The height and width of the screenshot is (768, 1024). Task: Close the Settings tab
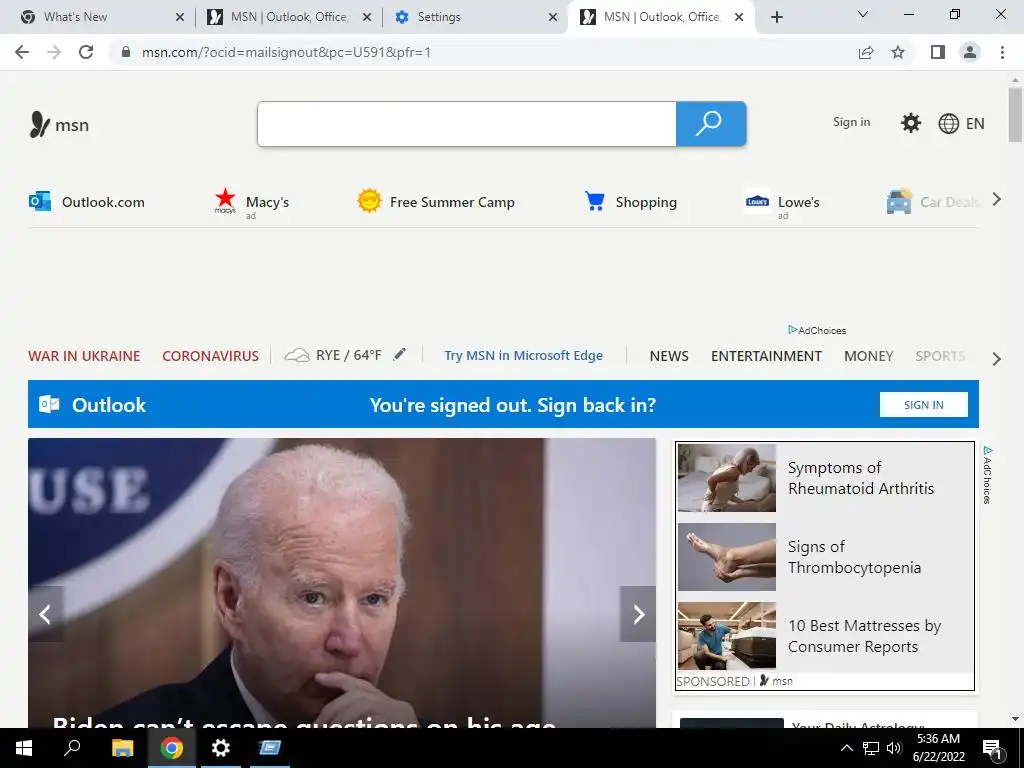click(x=552, y=17)
